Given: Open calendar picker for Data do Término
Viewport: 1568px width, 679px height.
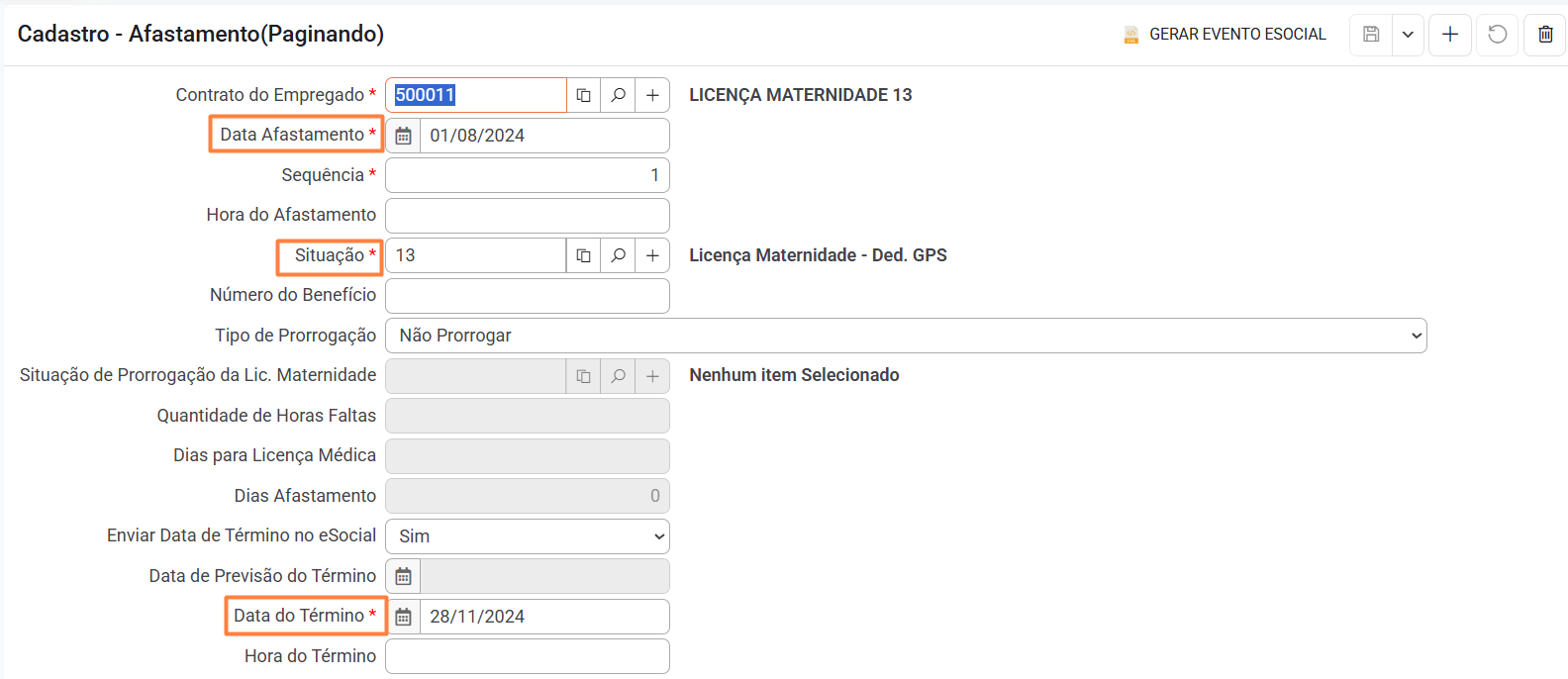Looking at the screenshot, I should [403, 617].
